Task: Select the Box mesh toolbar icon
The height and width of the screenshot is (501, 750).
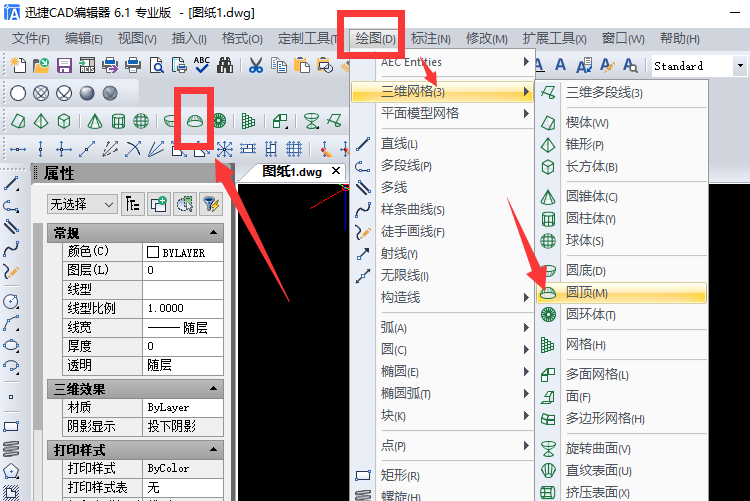Action: (64, 121)
